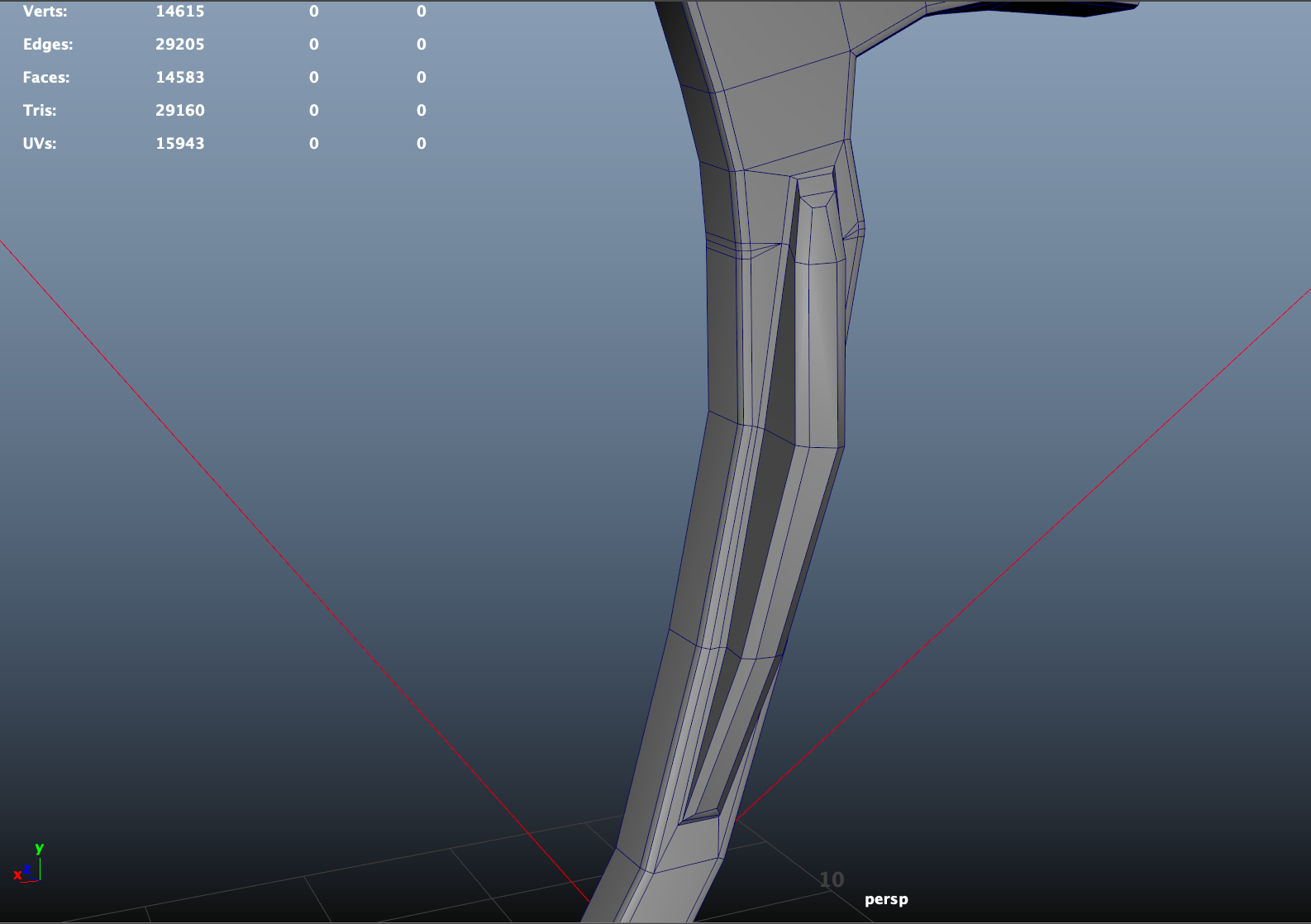Screen dimensions: 1311x924
Task: Select the edge count value 29205
Action: 179,45
